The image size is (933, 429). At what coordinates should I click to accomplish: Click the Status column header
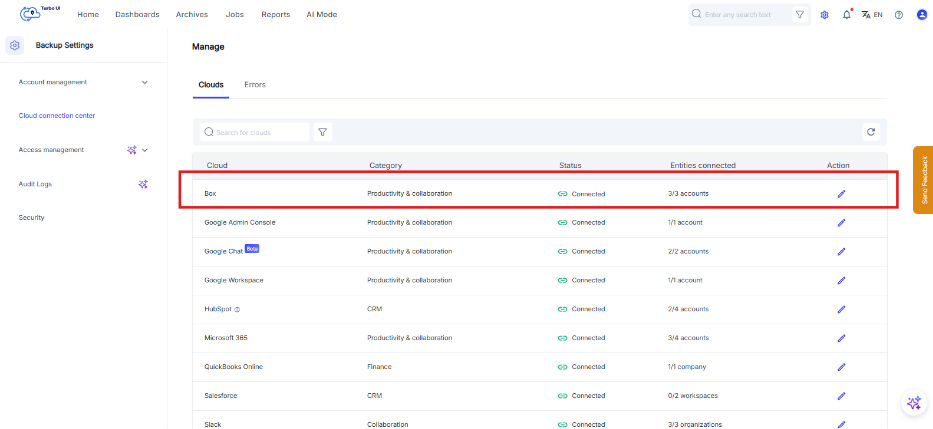[570, 165]
